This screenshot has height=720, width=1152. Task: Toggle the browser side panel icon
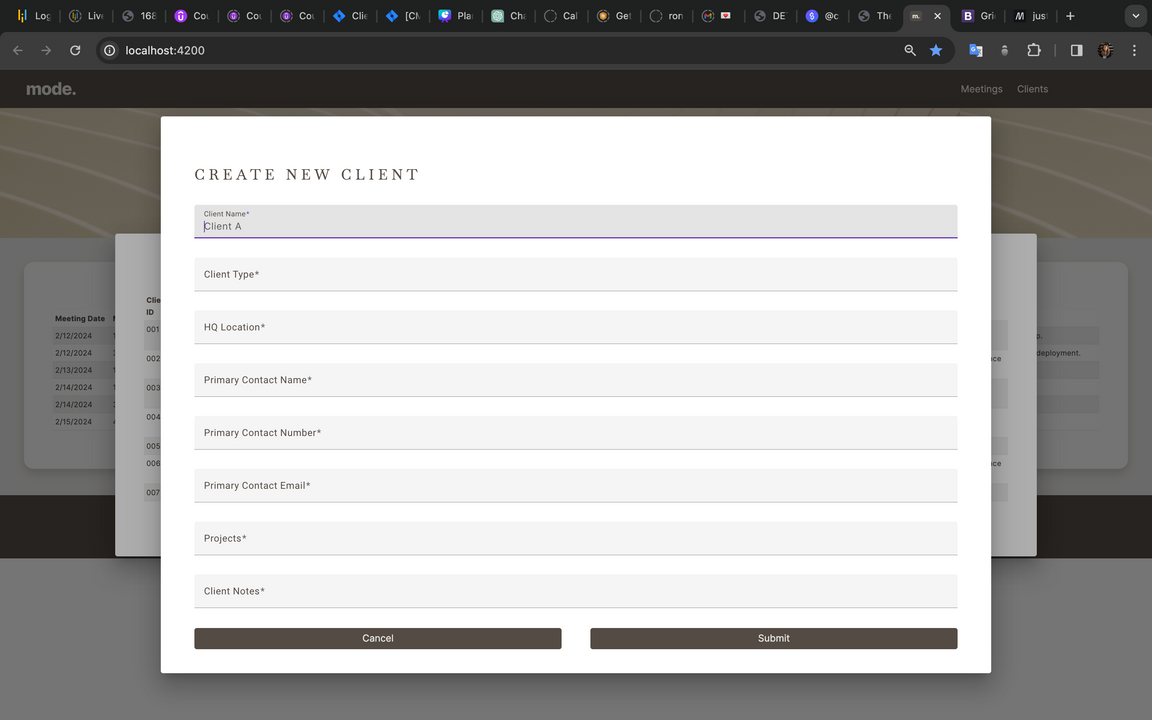(x=1076, y=50)
